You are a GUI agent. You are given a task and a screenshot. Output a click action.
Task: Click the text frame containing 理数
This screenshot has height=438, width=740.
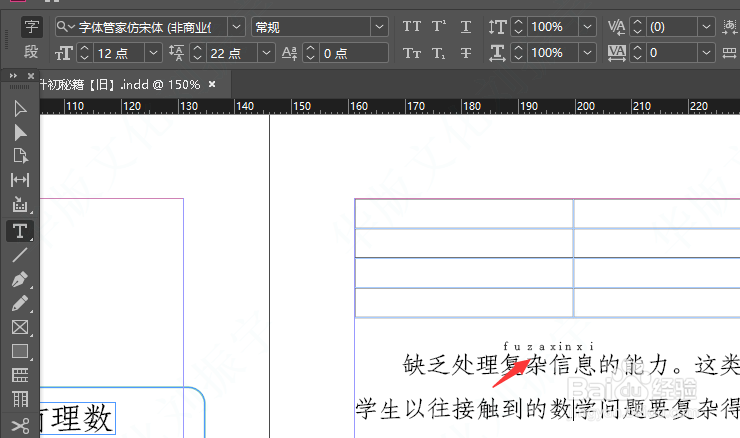[78, 418]
